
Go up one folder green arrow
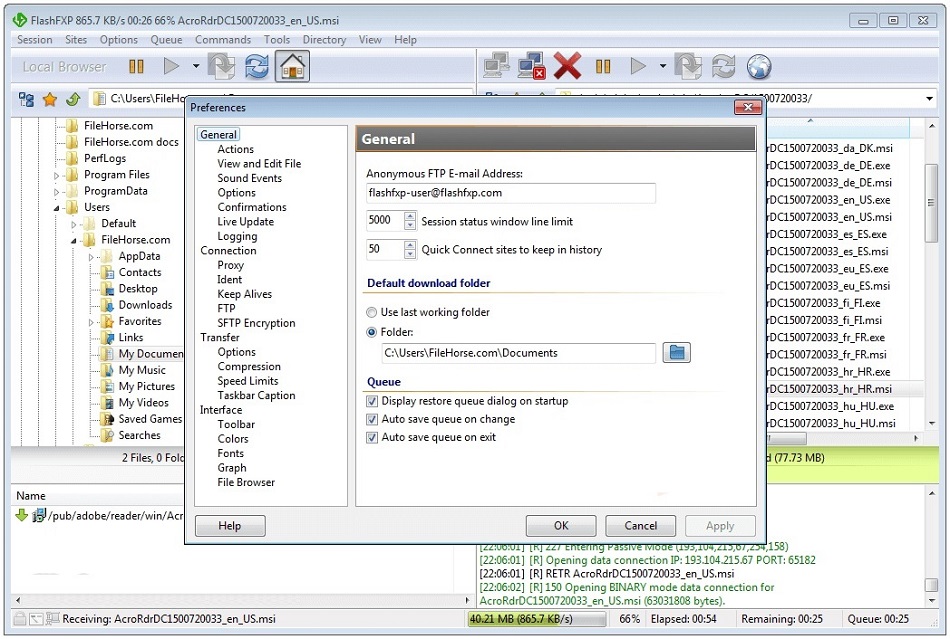point(73,99)
